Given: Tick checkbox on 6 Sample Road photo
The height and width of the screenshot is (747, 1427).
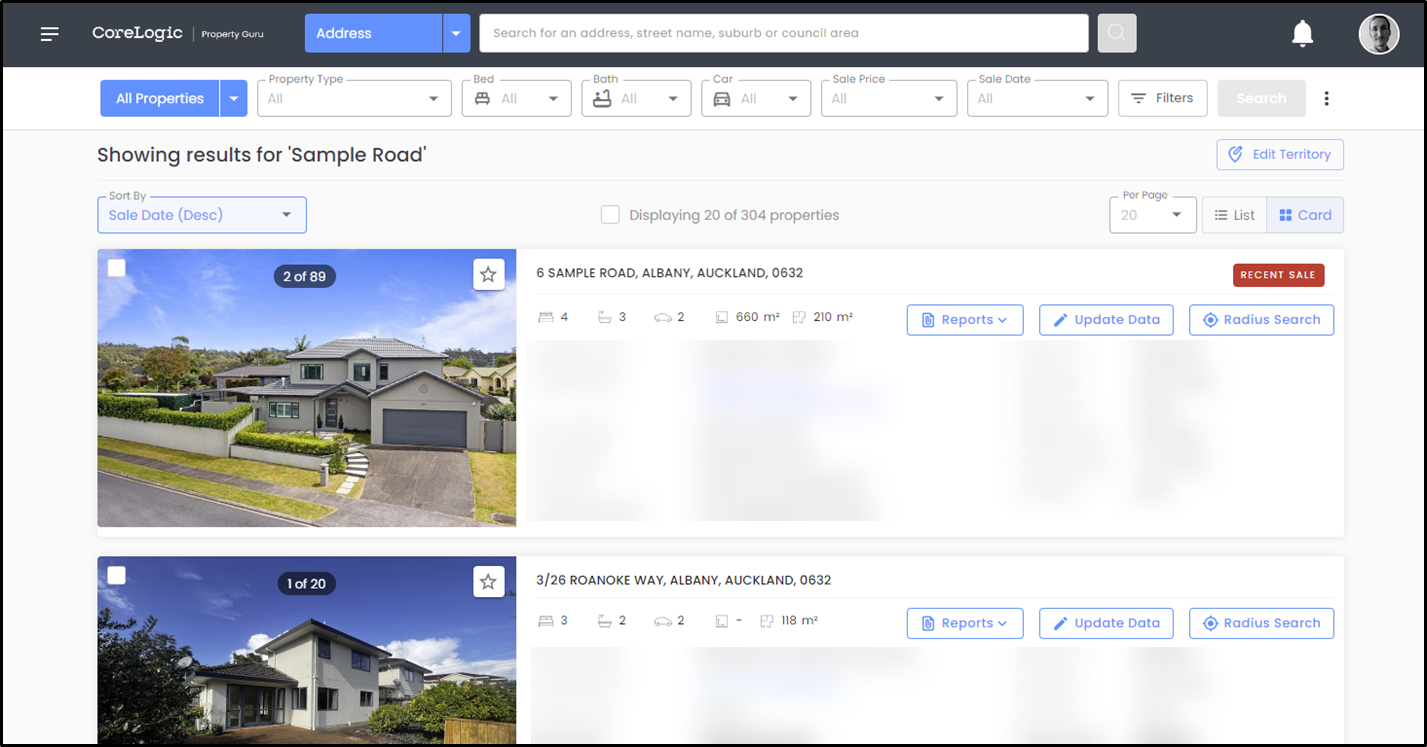Looking at the screenshot, I should 116,267.
